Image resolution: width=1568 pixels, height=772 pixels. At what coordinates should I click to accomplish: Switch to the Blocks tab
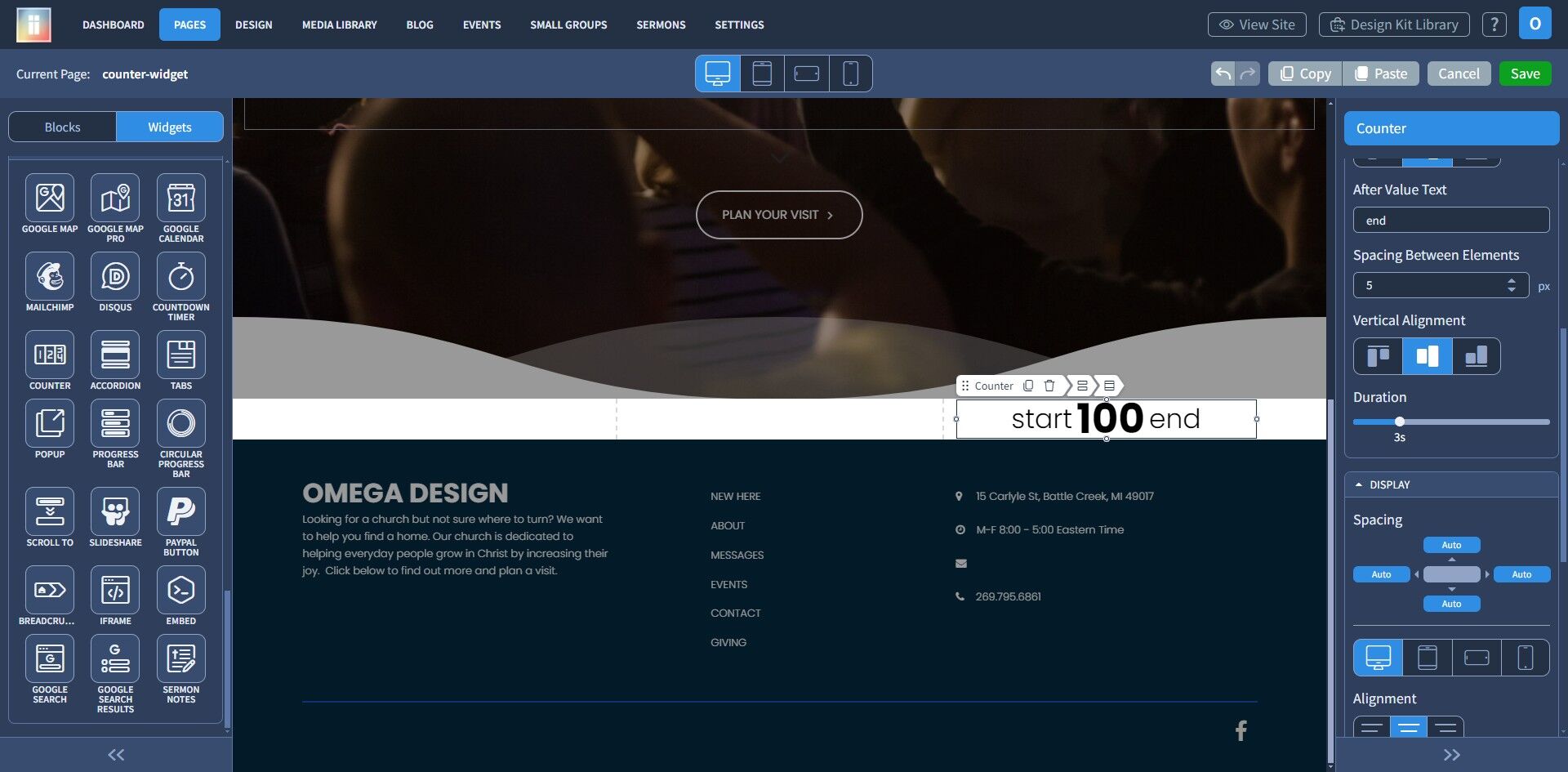click(62, 127)
